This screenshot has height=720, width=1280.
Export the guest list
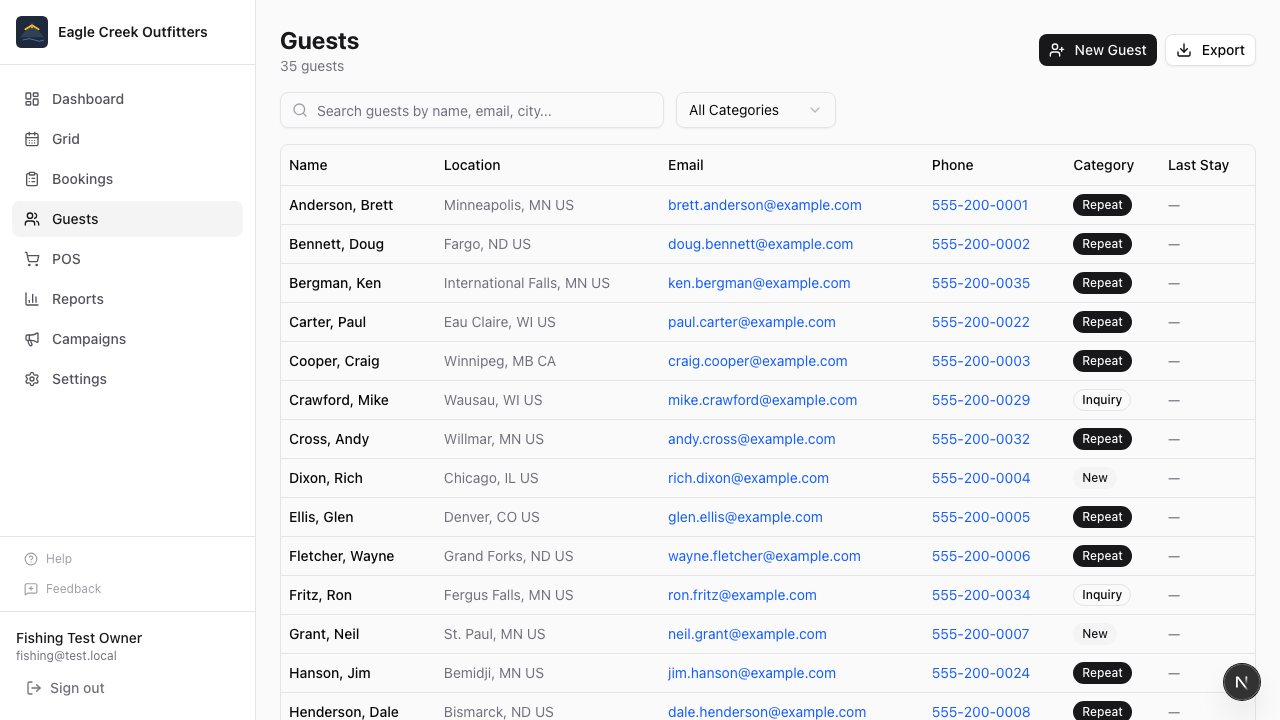pos(1209,50)
